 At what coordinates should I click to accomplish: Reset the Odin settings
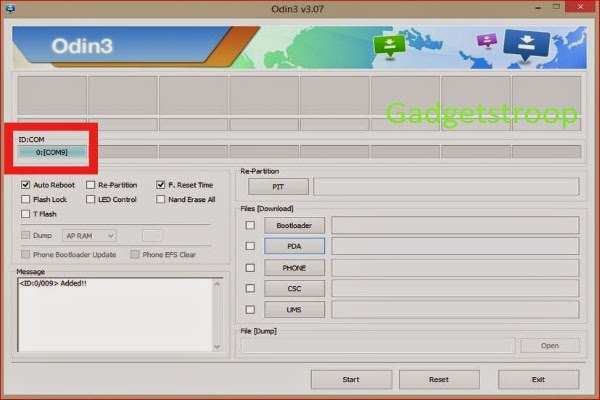(439, 379)
